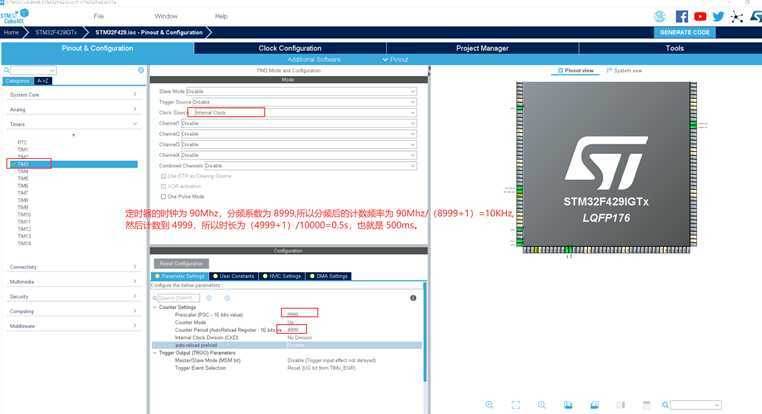Click the settings gear in categories panel
Image resolution: width=762 pixels, height=414 pixels.
(x=141, y=70)
